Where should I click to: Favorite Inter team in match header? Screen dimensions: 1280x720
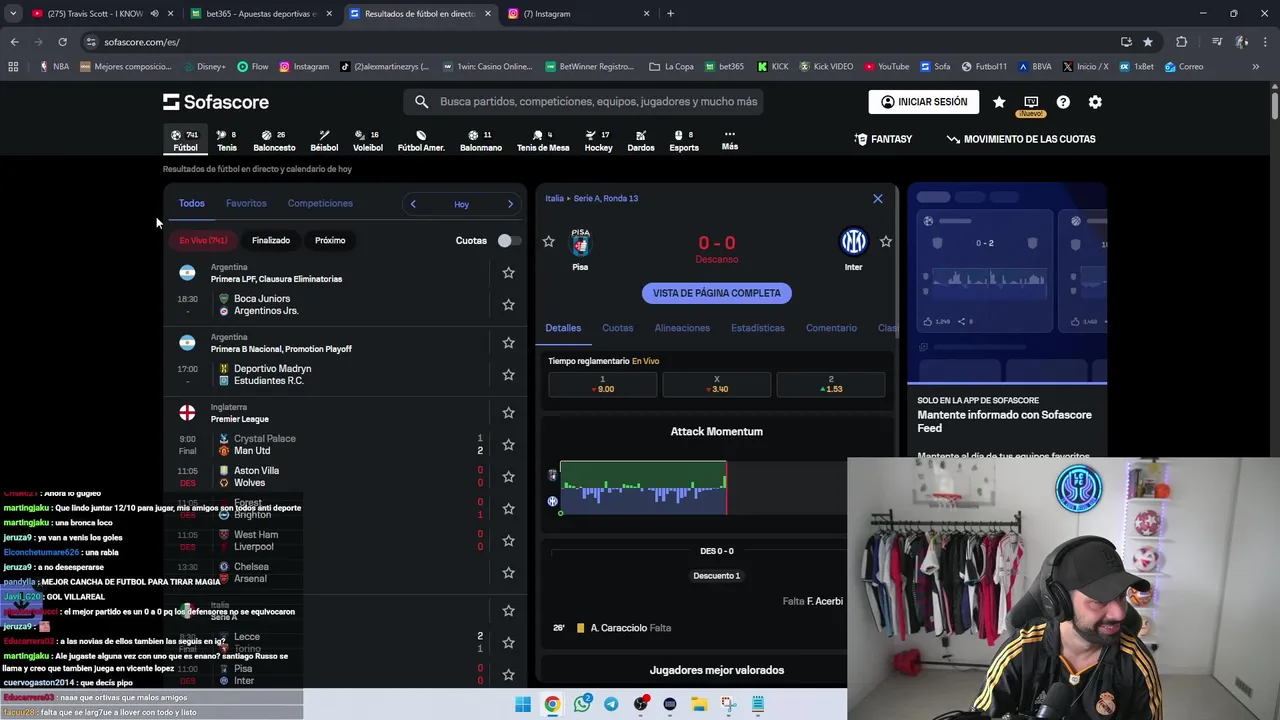tap(886, 242)
